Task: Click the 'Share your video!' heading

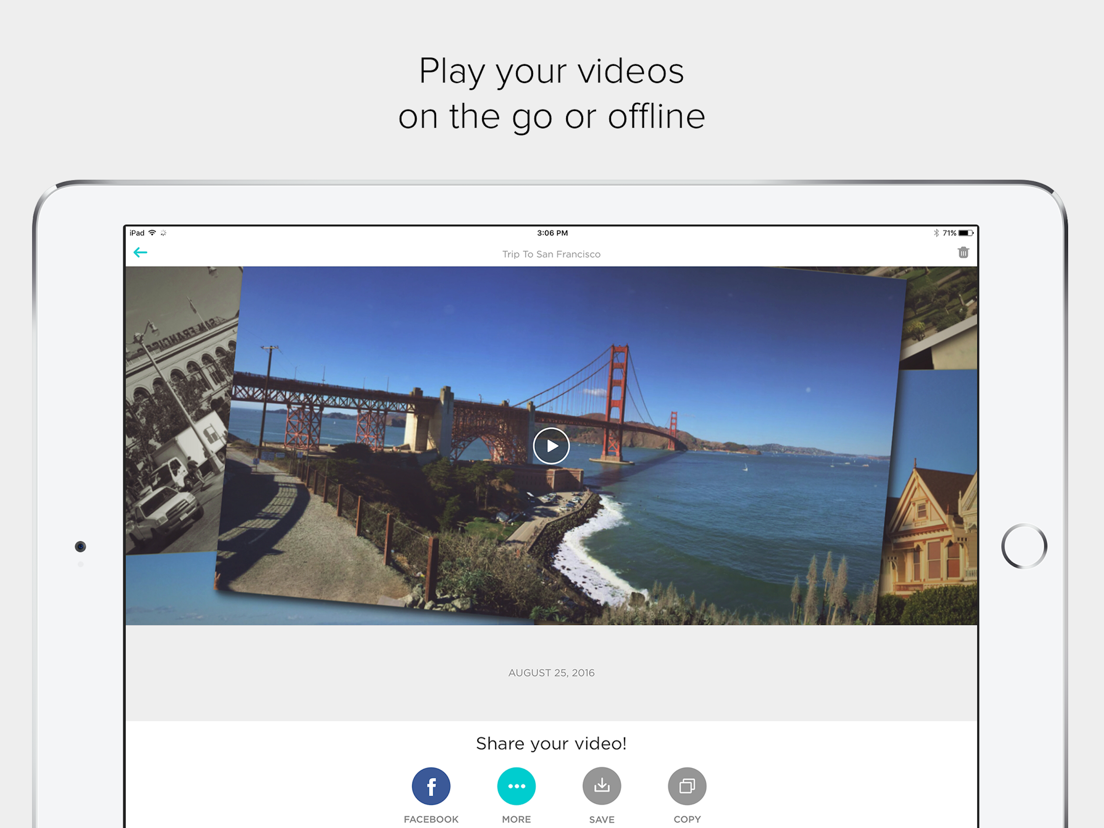Action: [x=551, y=744]
